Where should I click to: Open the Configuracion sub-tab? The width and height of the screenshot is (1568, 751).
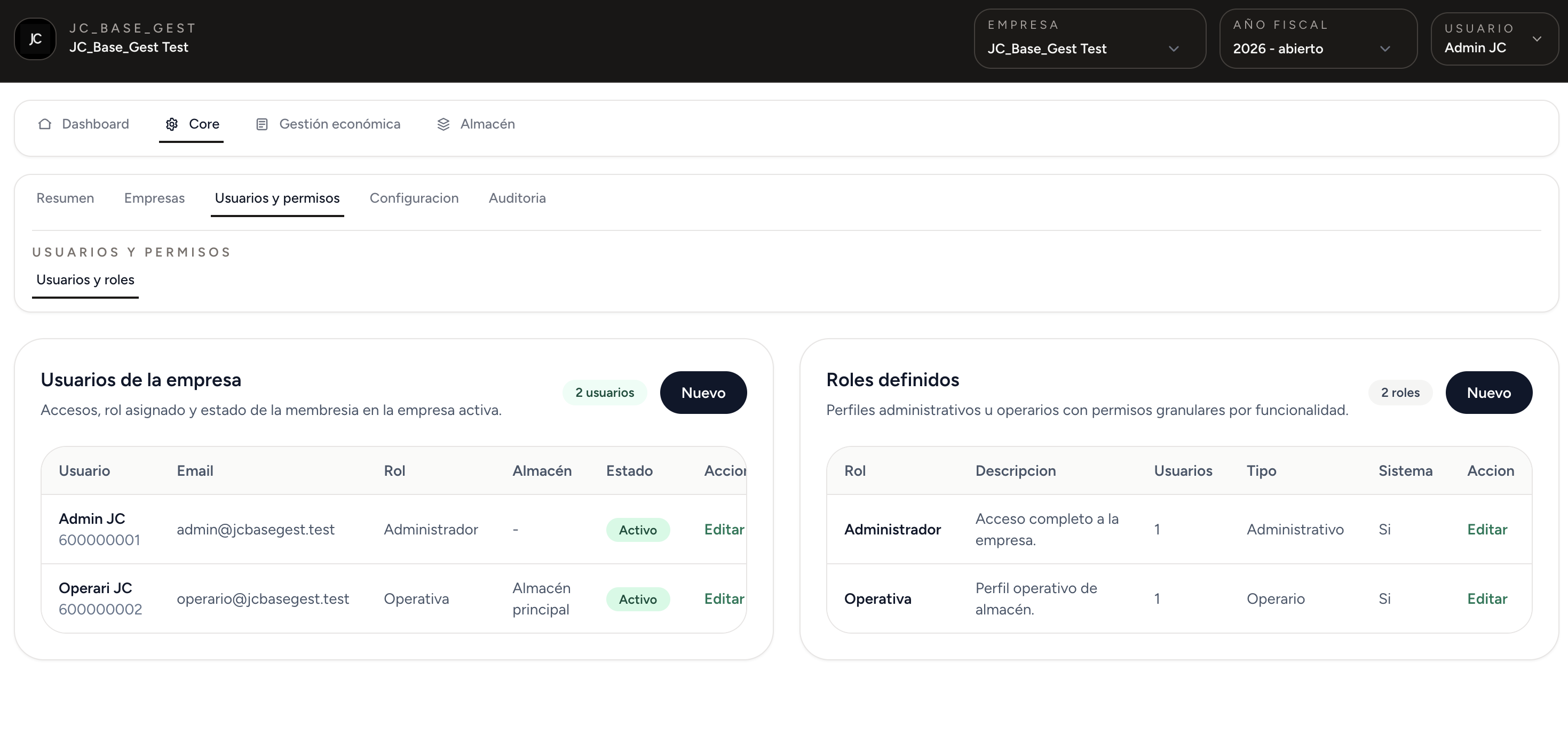(414, 198)
